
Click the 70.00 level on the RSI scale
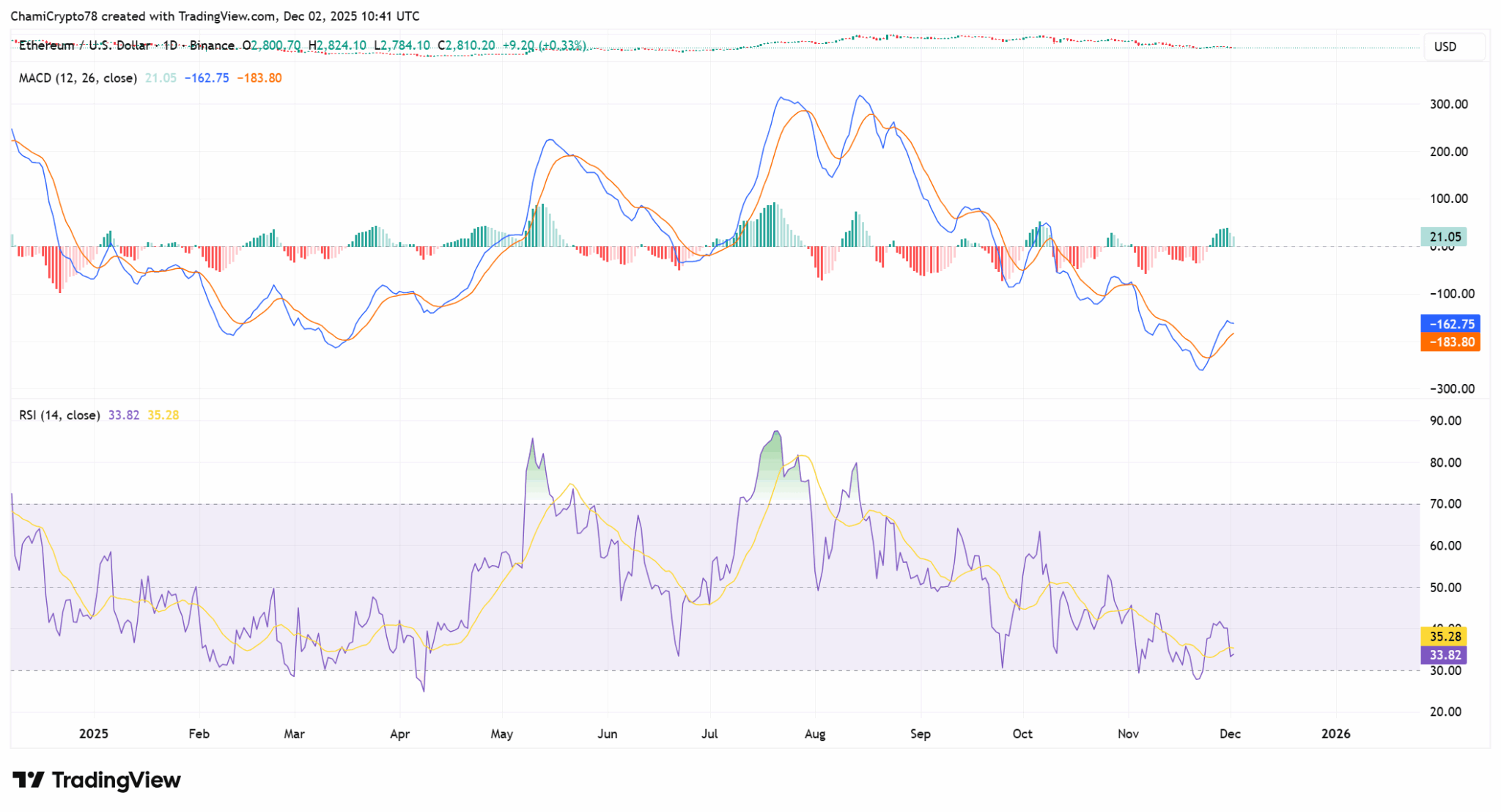[1447, 503]
